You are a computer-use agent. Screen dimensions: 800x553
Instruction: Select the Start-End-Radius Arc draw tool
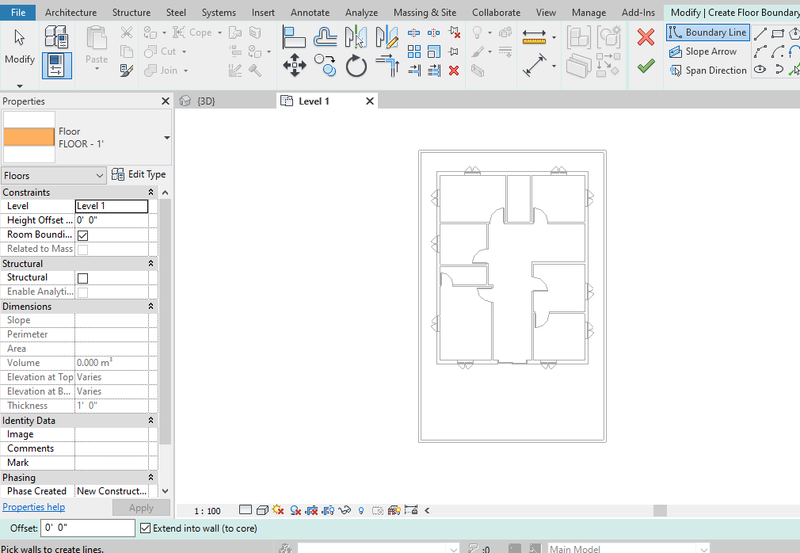click(x=760, y=52)
